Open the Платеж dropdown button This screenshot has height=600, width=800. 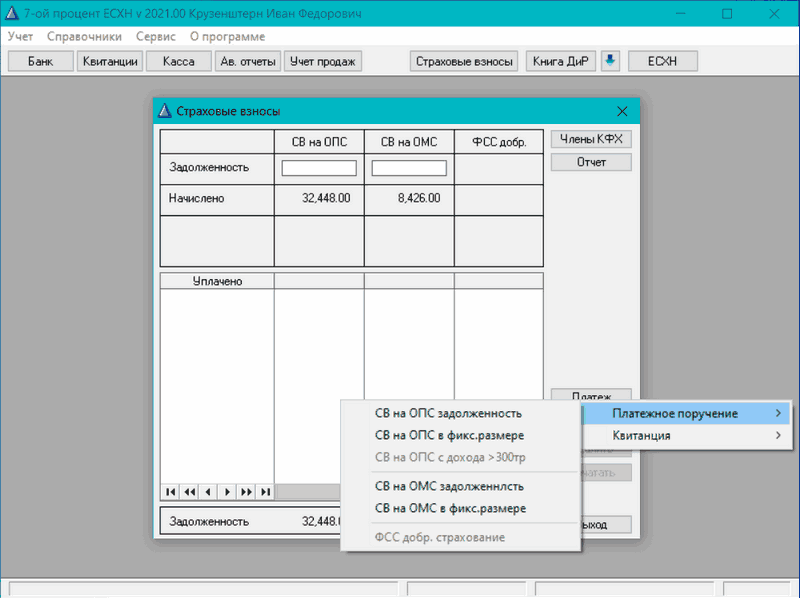coord(591,395)
